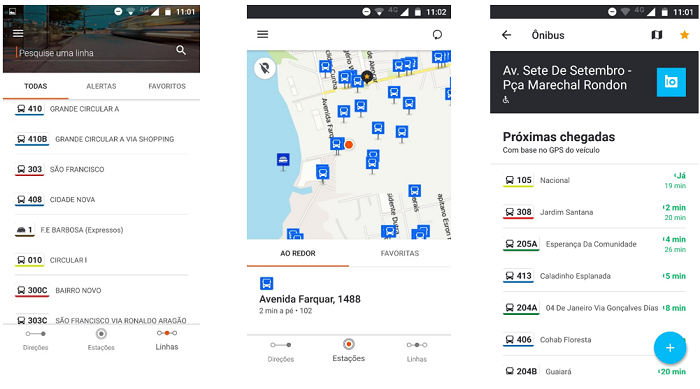Click the Pesquise uma linha search field
This screenshot has height=389, width=700.
96,53
